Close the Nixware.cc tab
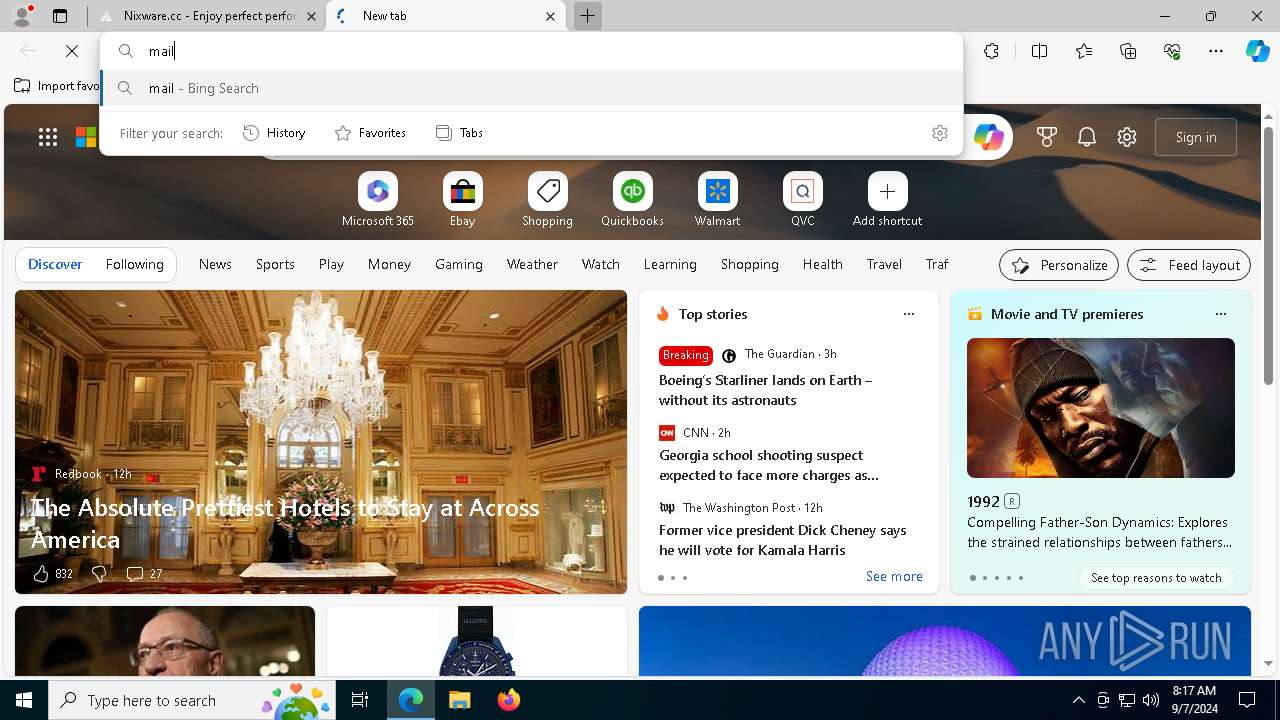The height and width of the screenshot is (720, 1280). pos(312,16)
